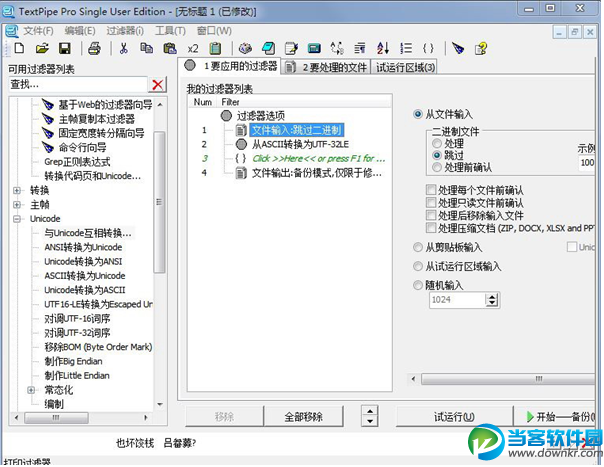Click the 开始—备份 button
The image size is (604, 467).
click(x=556, y=417)
